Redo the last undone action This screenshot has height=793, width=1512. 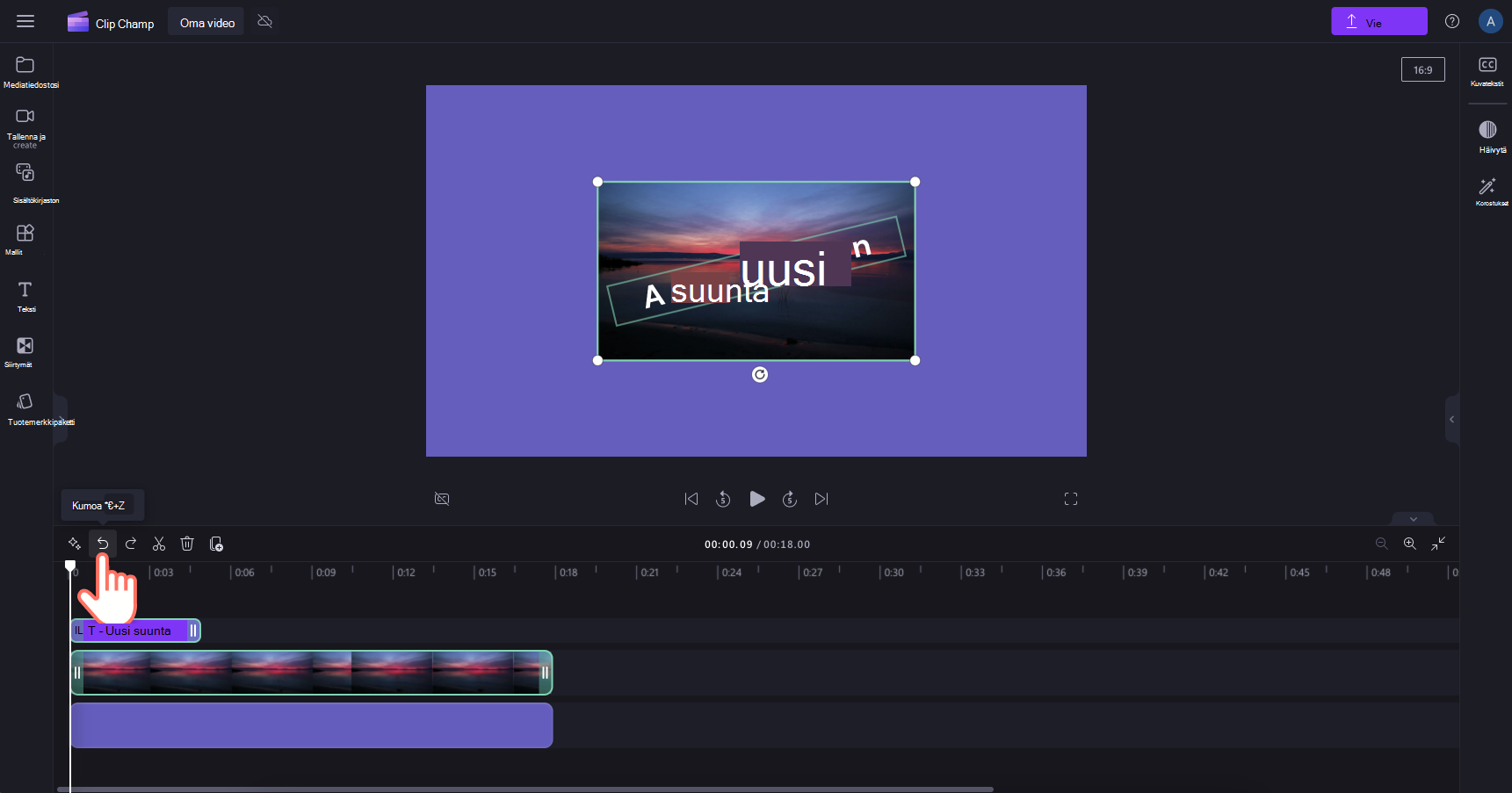(x=131, y=544)
